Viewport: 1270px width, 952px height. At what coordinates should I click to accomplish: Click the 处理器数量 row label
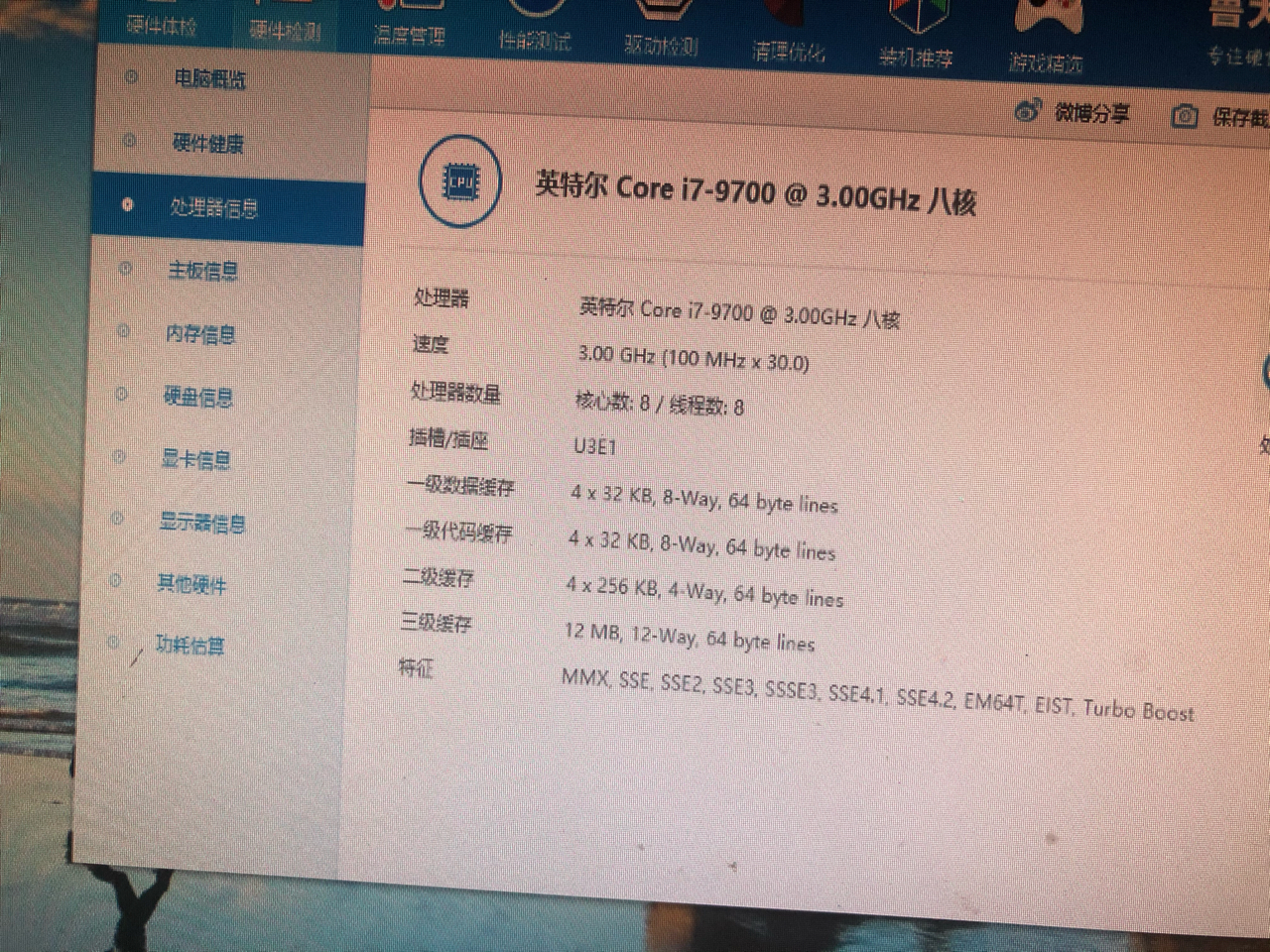455,393
